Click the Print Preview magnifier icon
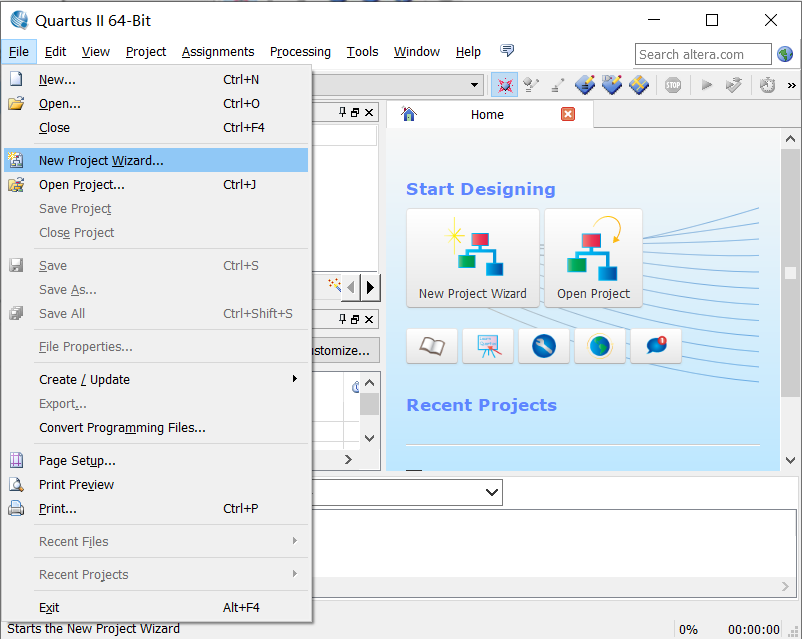The image size is (802, 639). 16,484
